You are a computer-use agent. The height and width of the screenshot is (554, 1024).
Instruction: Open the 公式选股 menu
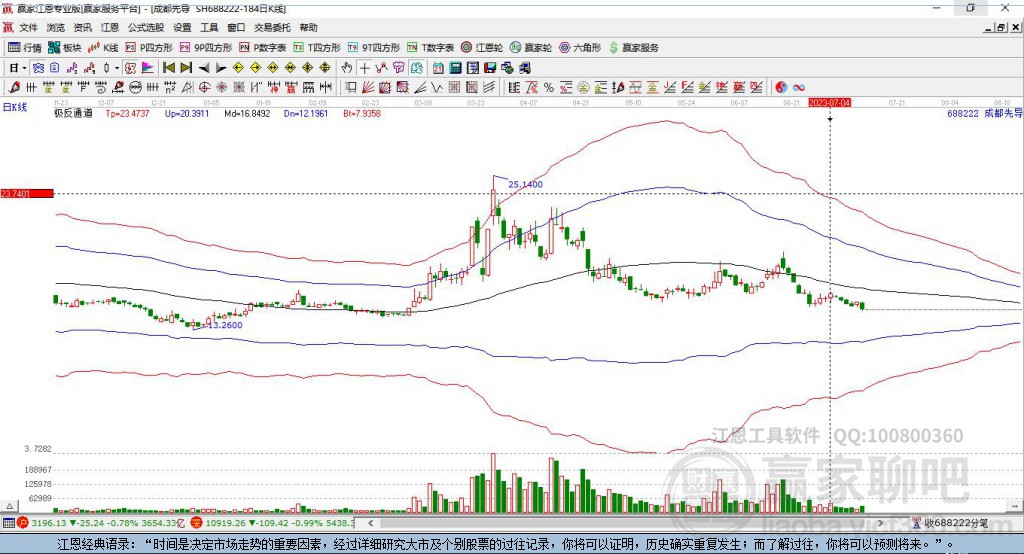[x=146, y=27]
